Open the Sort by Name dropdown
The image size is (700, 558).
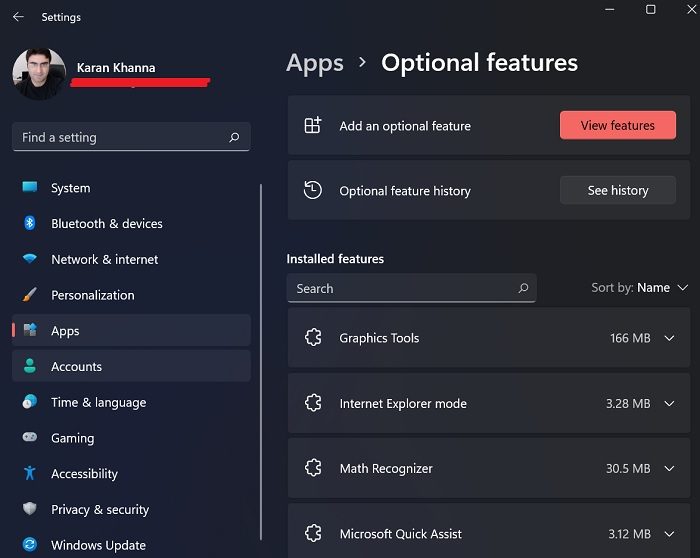pyautogui.click(x=640, y=288)
